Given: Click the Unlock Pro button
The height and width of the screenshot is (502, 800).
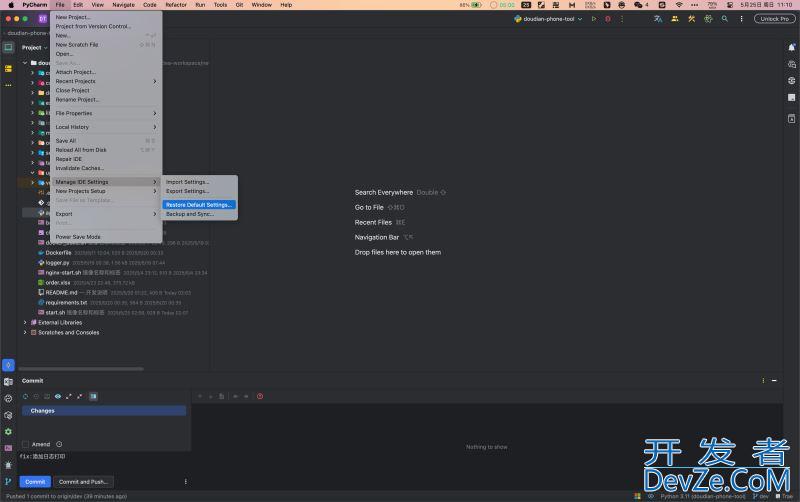Looking at the screenshot, I should pyautogui.click(x=774, y=19).
